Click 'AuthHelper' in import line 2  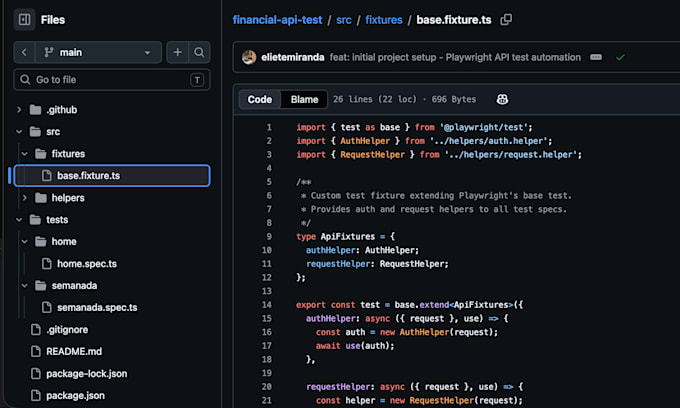coord(365,141)
